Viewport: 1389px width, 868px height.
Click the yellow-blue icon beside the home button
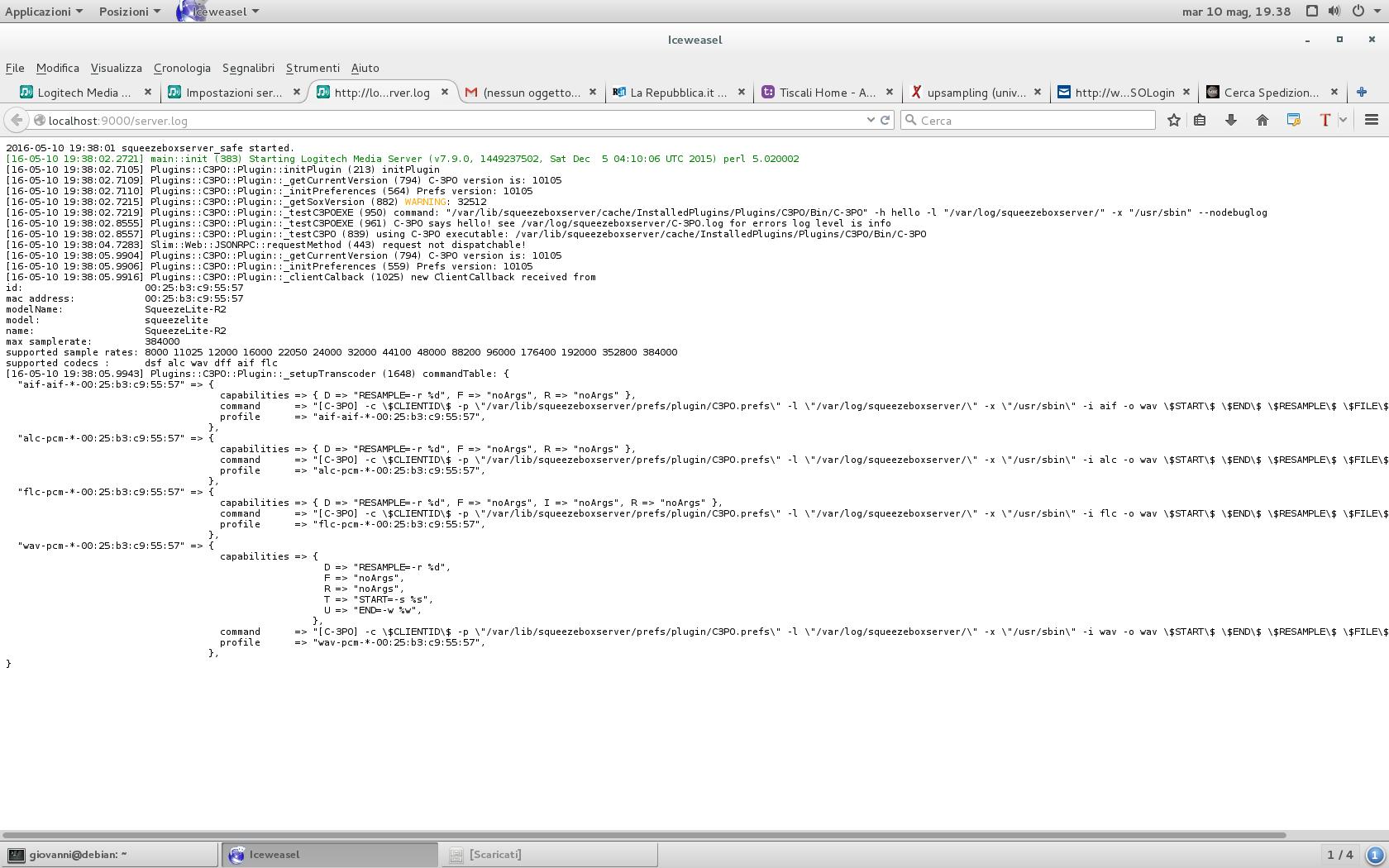[x=1294, y=121]
